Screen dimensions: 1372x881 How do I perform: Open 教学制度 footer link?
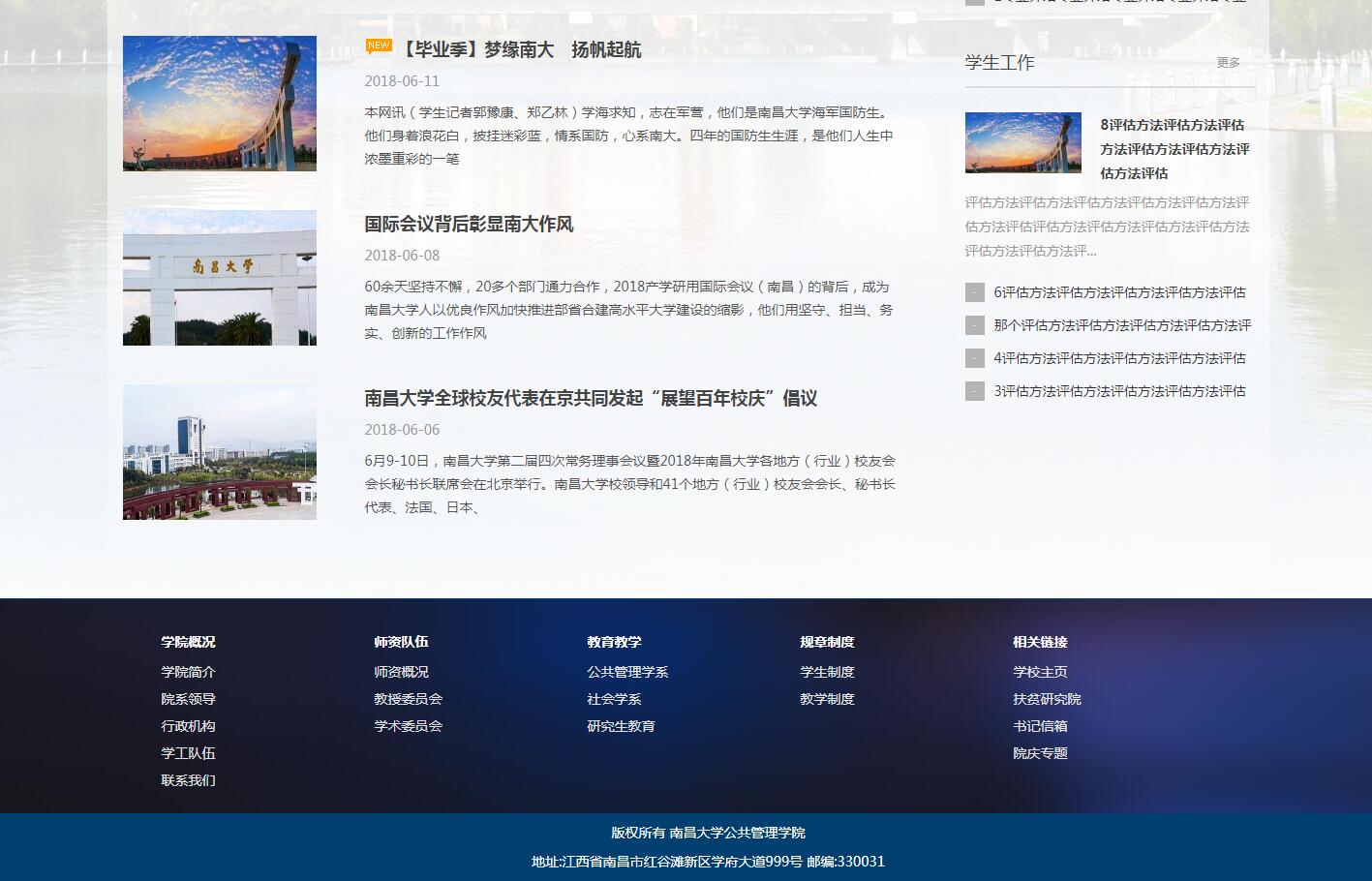827,699
